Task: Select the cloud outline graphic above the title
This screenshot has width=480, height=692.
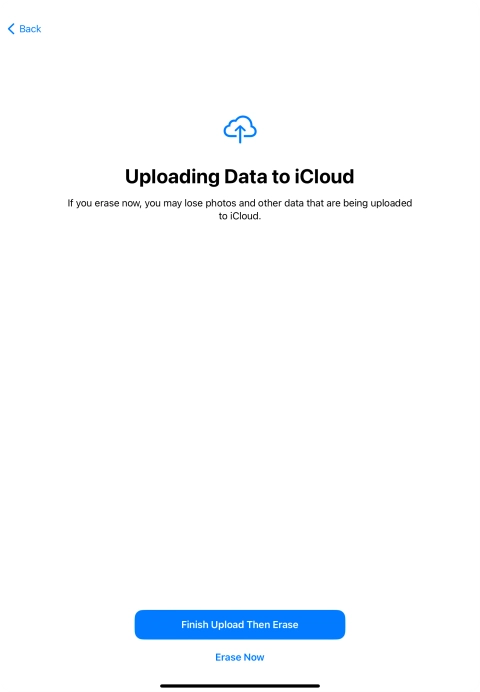Action: (x=240, y=129)
